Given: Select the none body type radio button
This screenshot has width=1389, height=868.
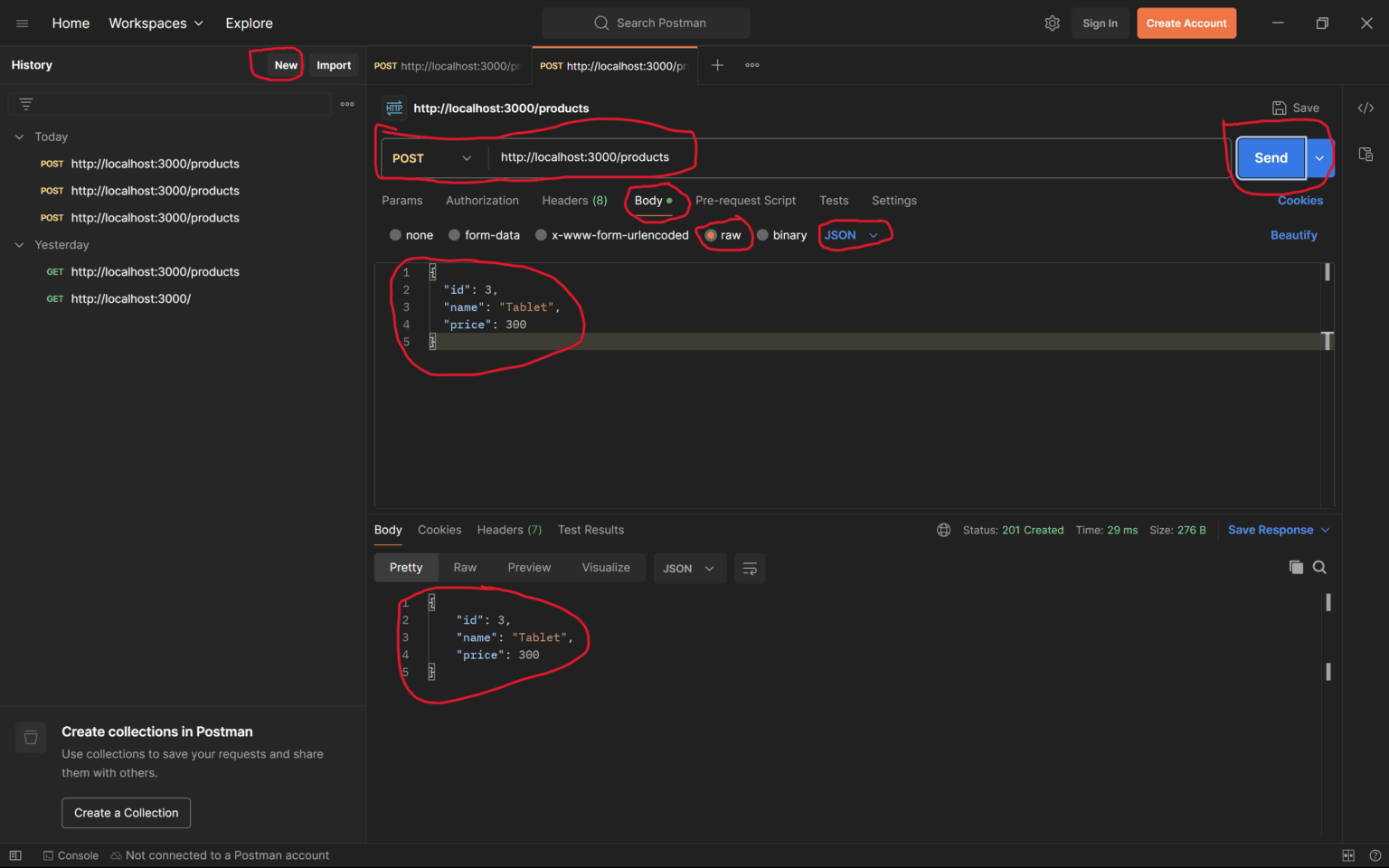Looking at the screenshot, I should tap(395, 235).
